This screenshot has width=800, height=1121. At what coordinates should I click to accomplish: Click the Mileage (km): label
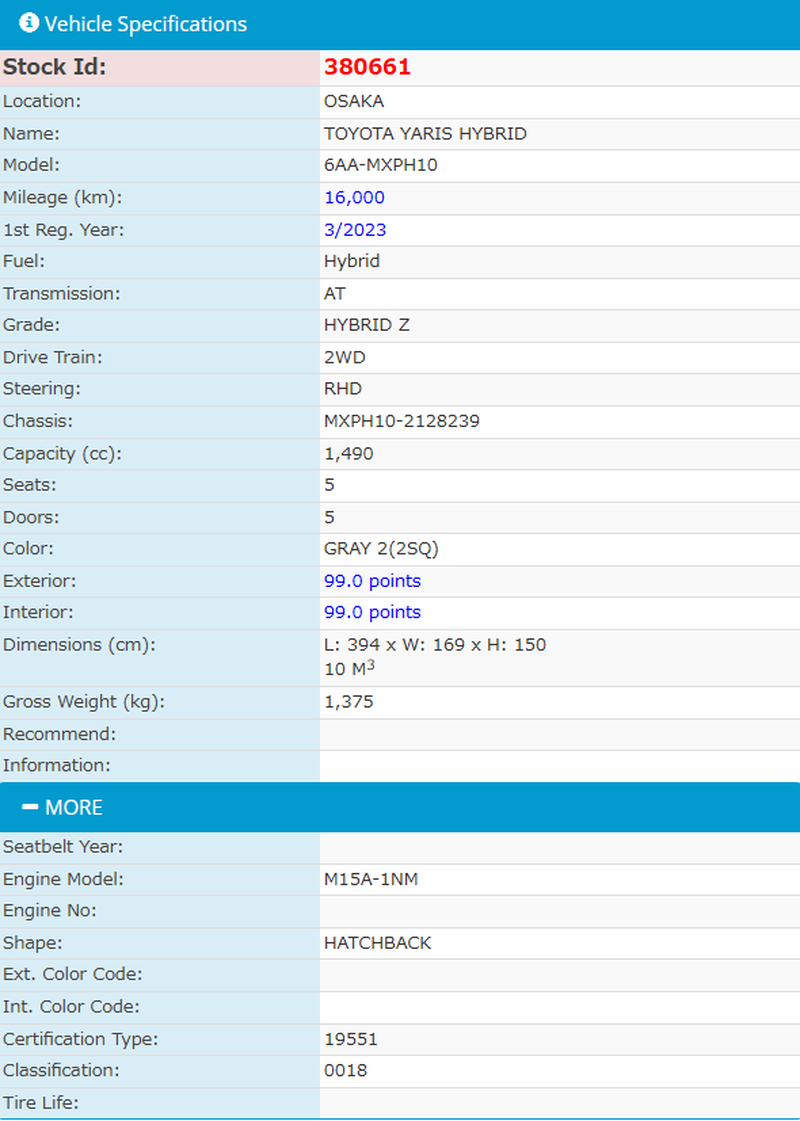pyautogui.click(x=63, y=198)
